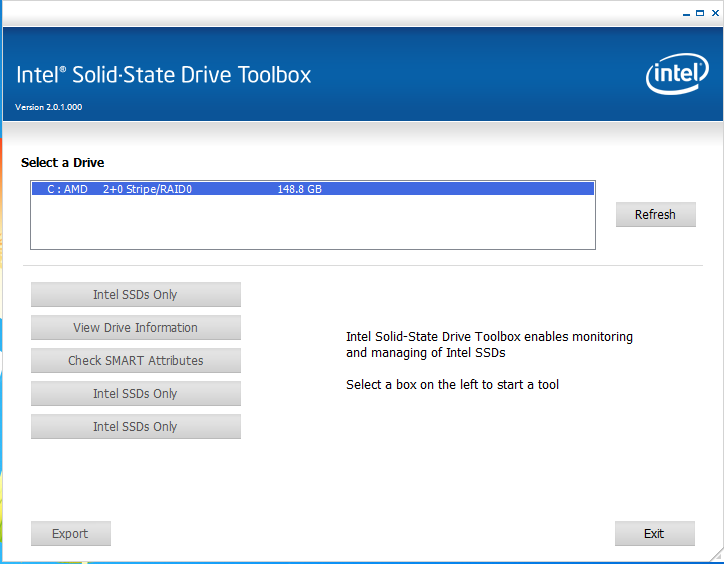Click the topmost Intel SSDs Only button
Viewport: 724px width, 564px height.
[x=136, y=295]
